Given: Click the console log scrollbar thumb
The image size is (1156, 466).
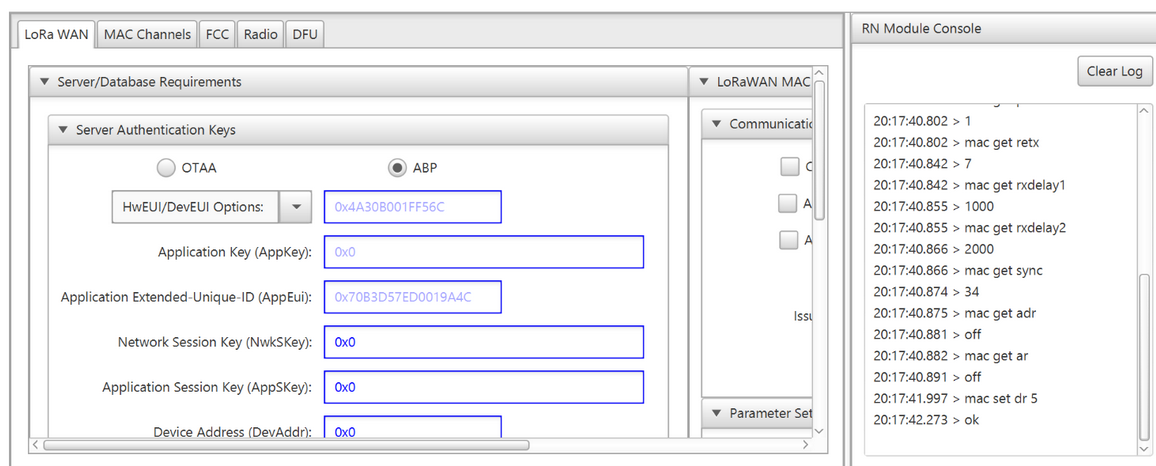Looking at the screenshot, I should tap(1144, 357).
